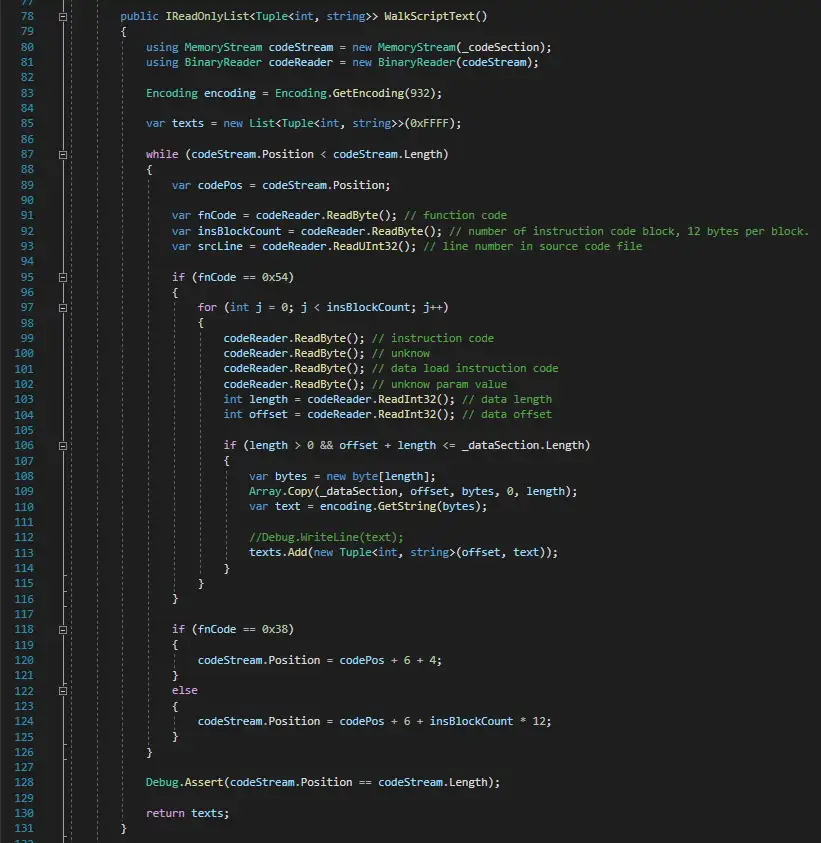This screenshot has height=843, width=821.
Task: Click Debug.Assert call on line 128
Action: click(x=184, y=782)
